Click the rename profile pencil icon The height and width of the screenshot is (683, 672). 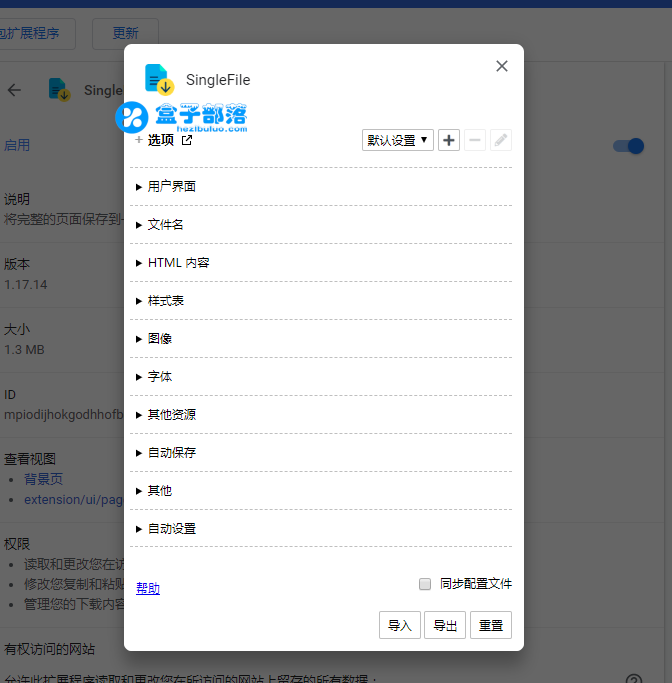pos(501,140)
